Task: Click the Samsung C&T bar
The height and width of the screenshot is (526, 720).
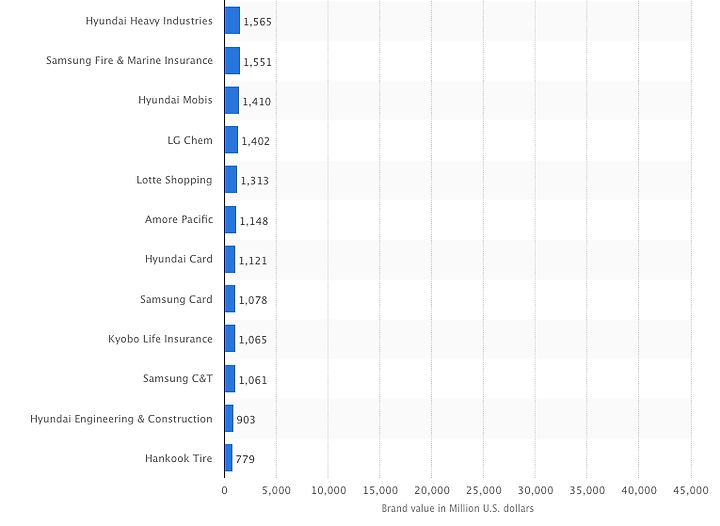Action: (230, 379)
